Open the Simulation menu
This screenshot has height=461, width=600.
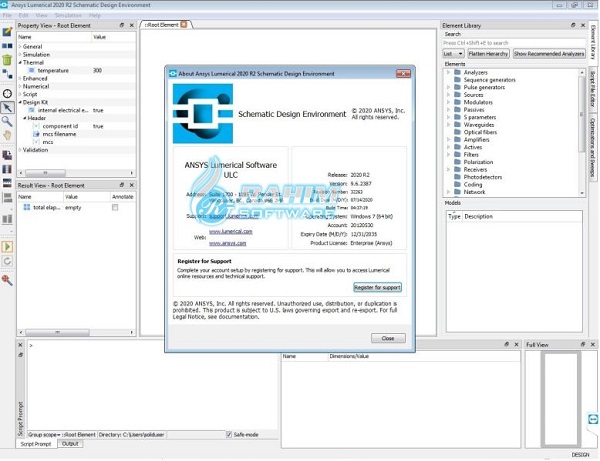click(x=68, y=15)
